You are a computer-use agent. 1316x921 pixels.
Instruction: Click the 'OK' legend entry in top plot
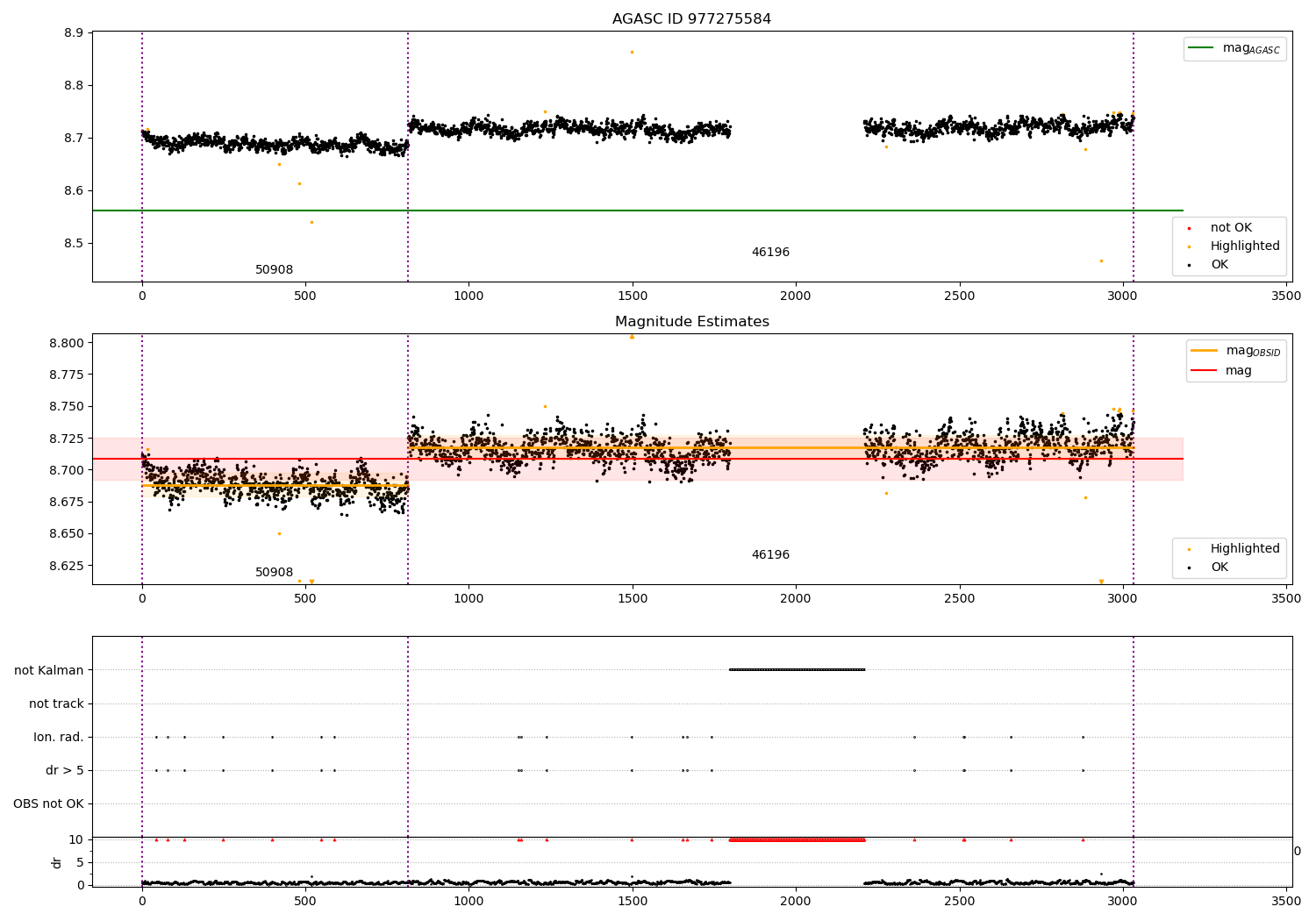coord(1208,264)
